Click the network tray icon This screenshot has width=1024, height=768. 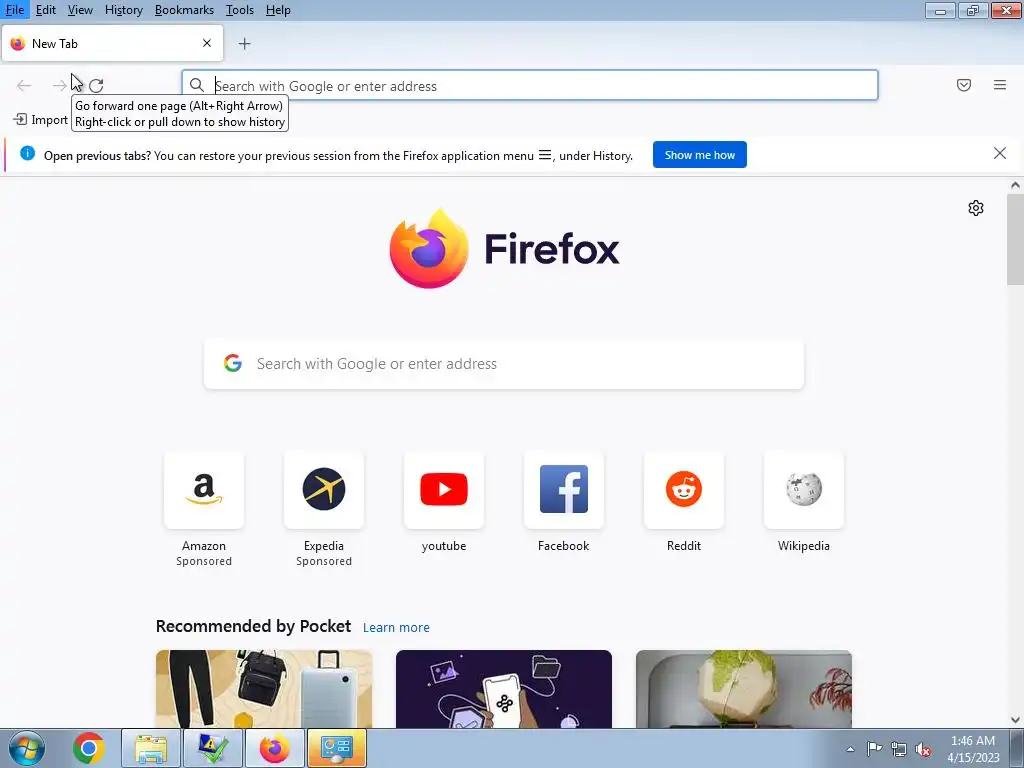899,749
